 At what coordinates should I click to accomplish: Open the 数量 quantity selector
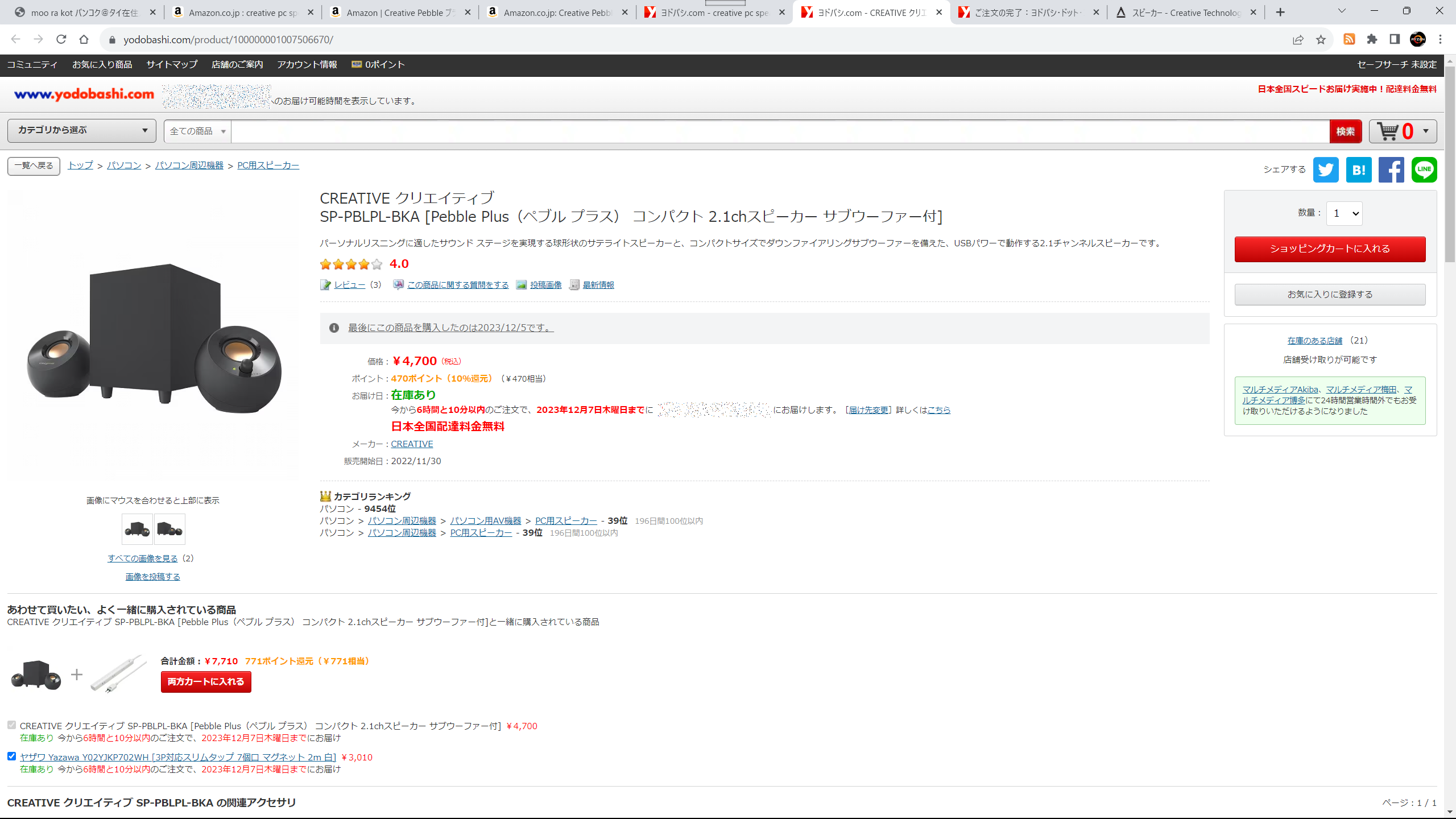click(x=1345, y=213)
